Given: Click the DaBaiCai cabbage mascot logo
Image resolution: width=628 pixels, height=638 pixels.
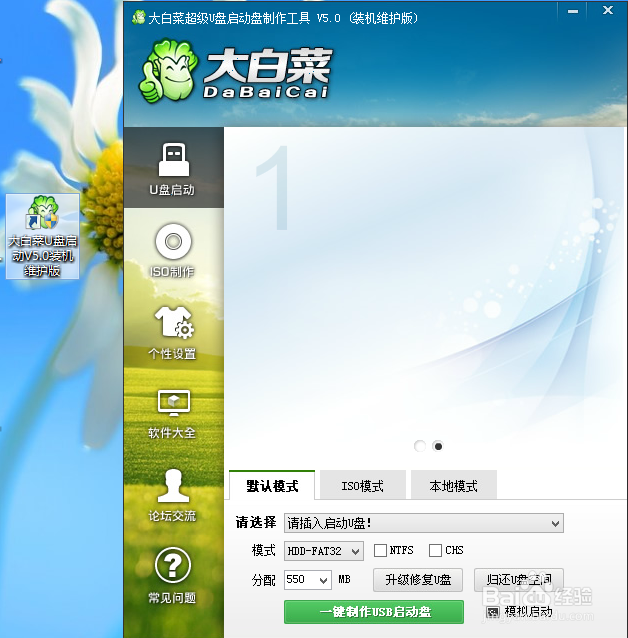Looking at the screenshot, I should coord(167,70).
